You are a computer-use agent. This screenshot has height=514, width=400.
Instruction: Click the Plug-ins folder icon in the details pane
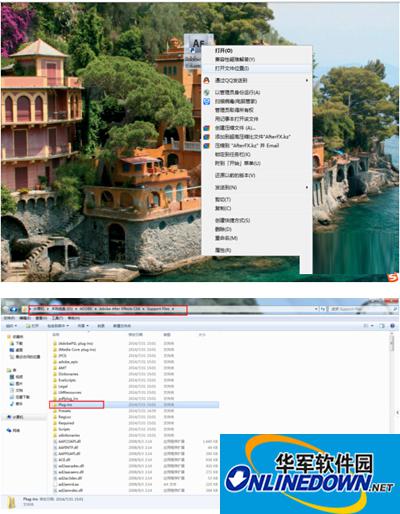(11, 502)
